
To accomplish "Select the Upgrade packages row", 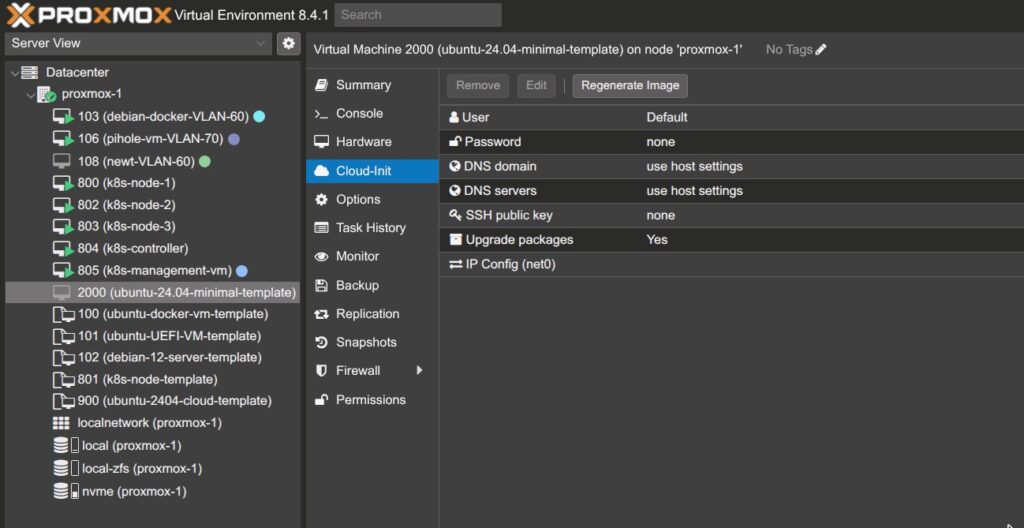I will tap(731, 240).
